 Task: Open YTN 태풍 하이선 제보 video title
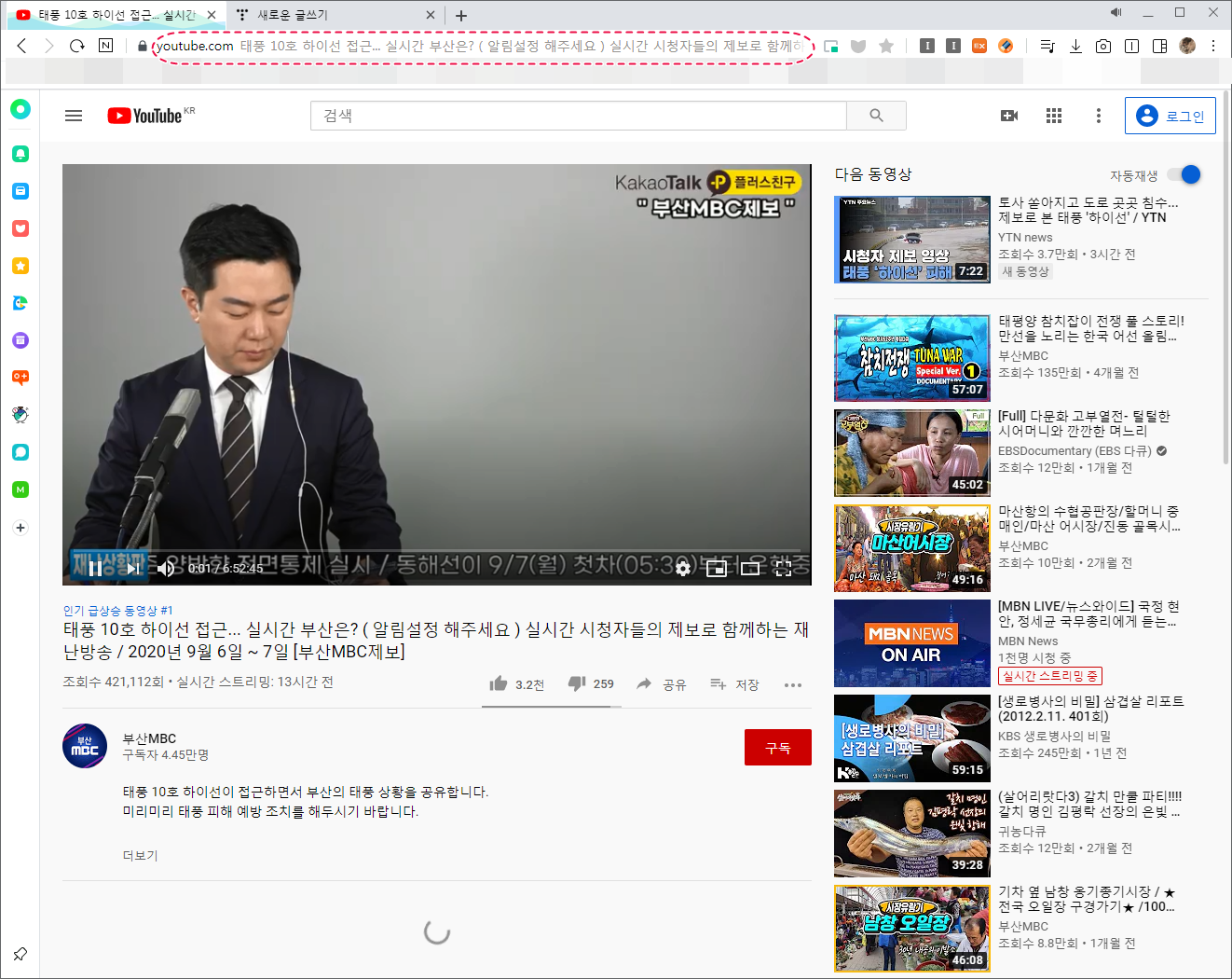tap(1088, 210)
